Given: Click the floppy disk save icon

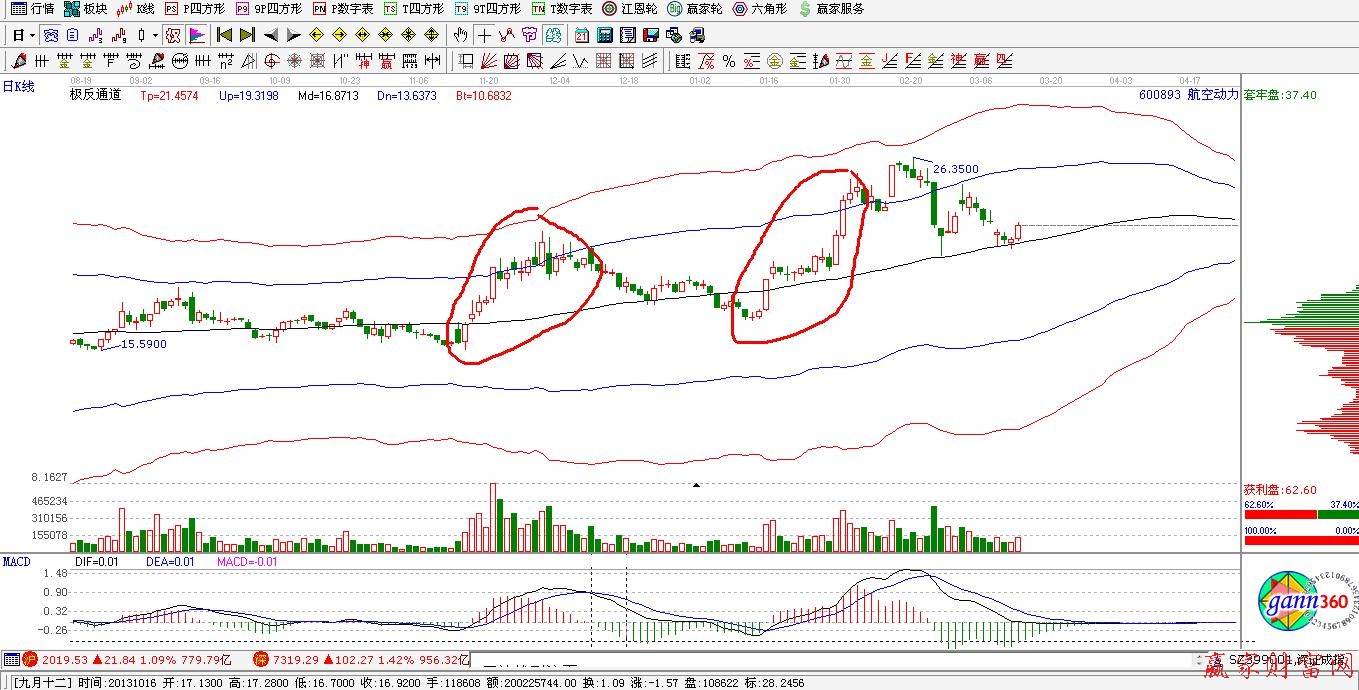Looking at the screenshot, I should [x=651, y=35].
